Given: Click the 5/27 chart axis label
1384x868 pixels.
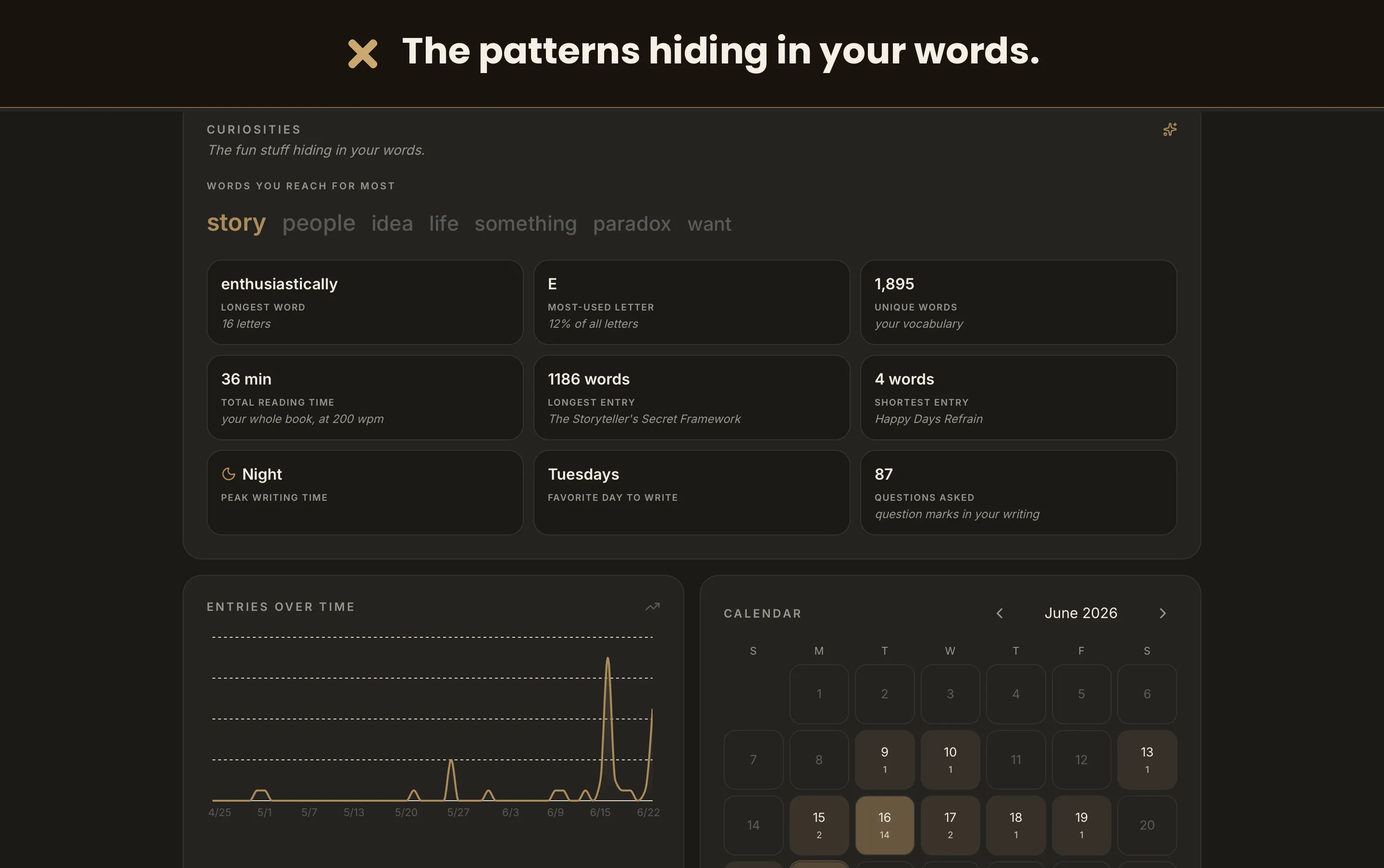Looking at the screenshot, I should tap(457, 812).
